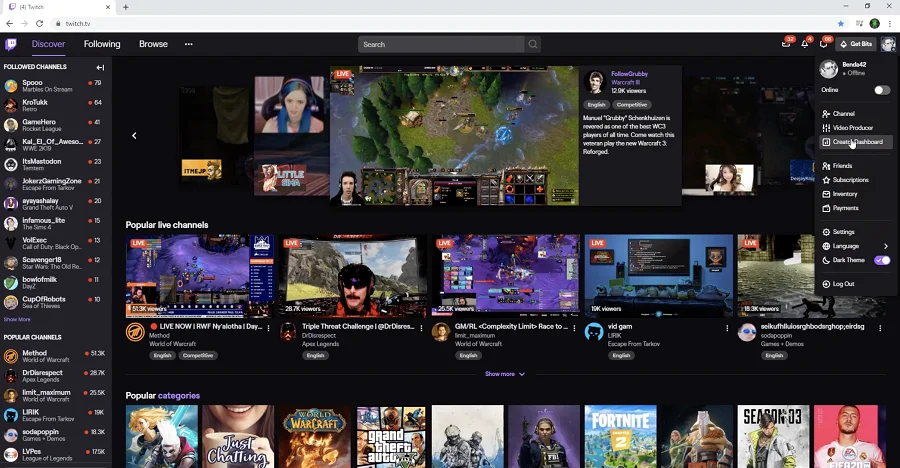Turn off the Dark Theme toggle
This screenshot has height=468, width=900.
click(x=881, y=260)
